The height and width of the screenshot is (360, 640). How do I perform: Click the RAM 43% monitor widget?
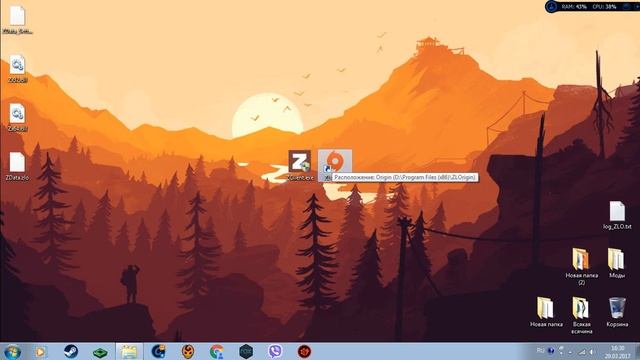[x=574, y=7]
